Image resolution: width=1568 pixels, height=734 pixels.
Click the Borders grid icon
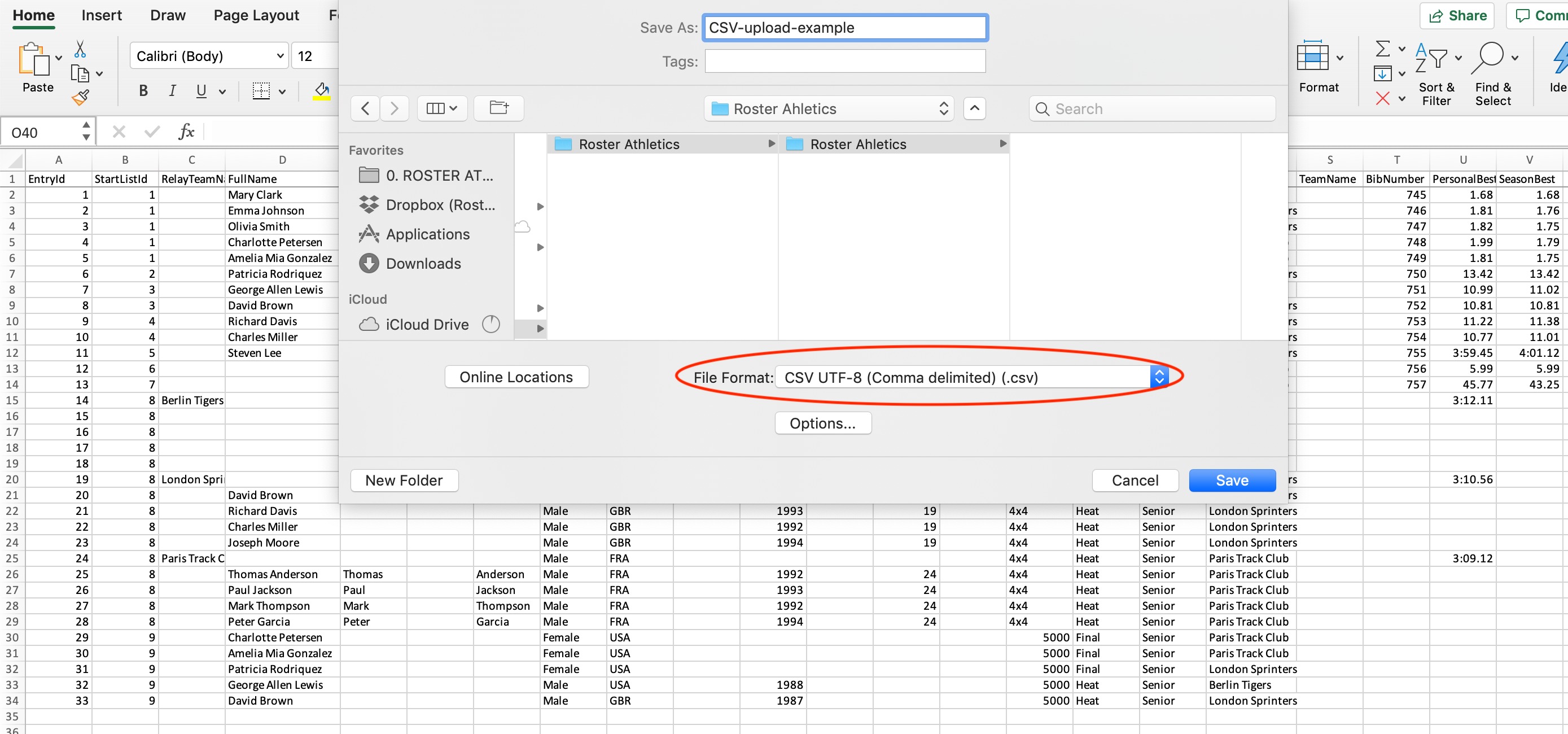[x=261, y=91]
